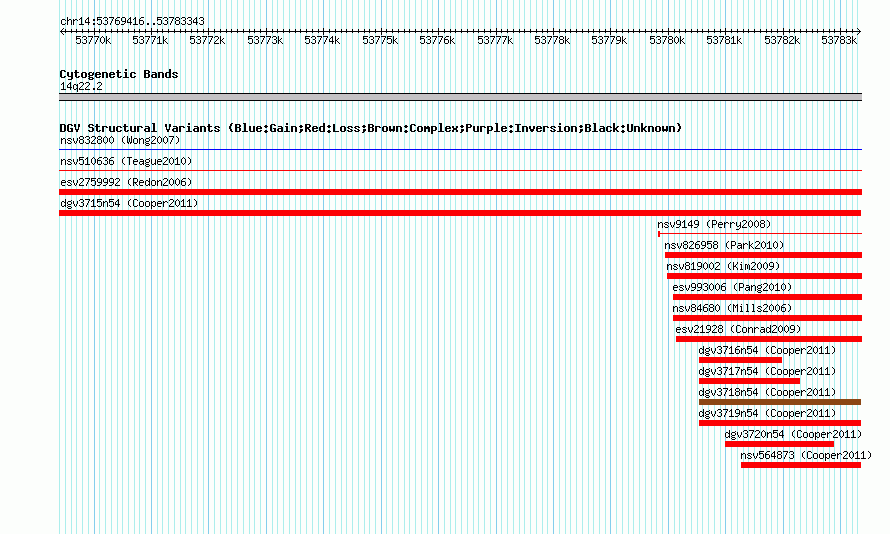Viewport: 890px width, 534px height.
Task: Select the dgv3718n54 (Cooper2011) label
Action: [767, 392]
